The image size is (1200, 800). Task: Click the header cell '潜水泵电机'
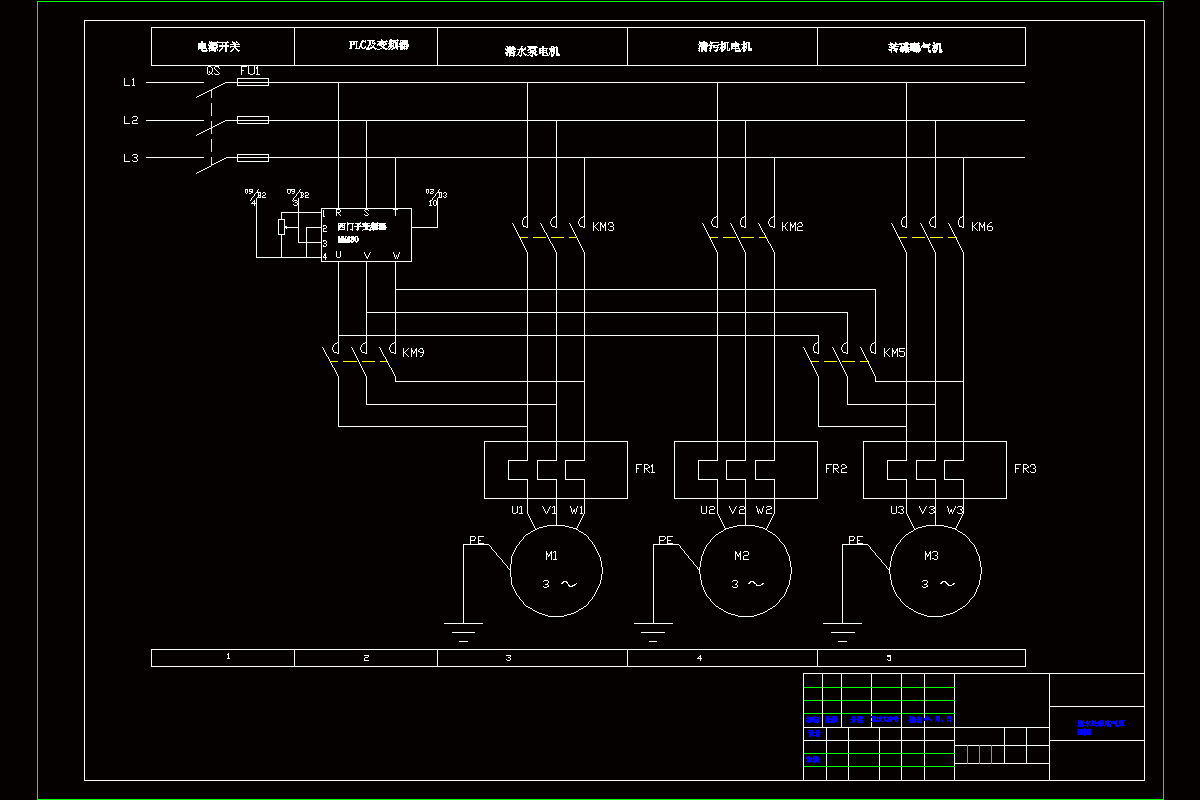[x=533, y=47]
